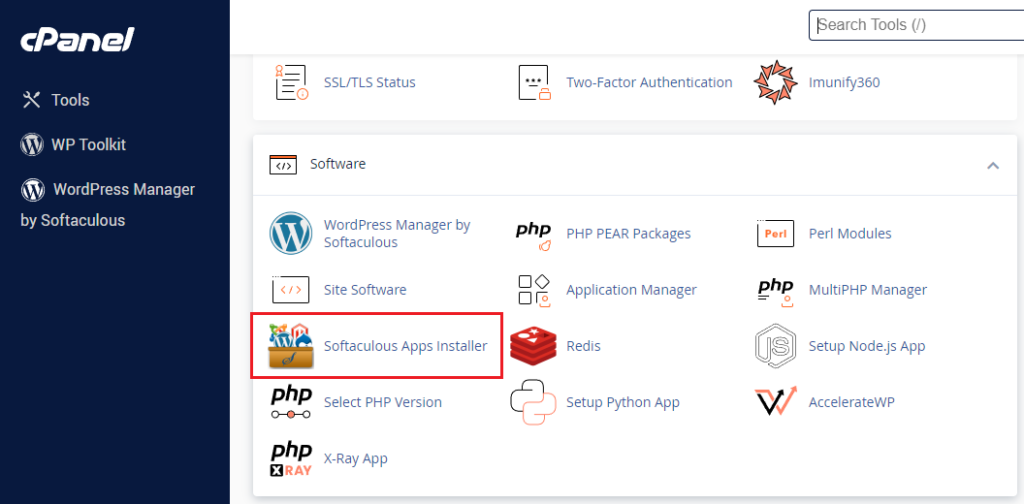Select the Setup Python App icon
Viewport: 1024px width, 504px height.
click(533, 402)
